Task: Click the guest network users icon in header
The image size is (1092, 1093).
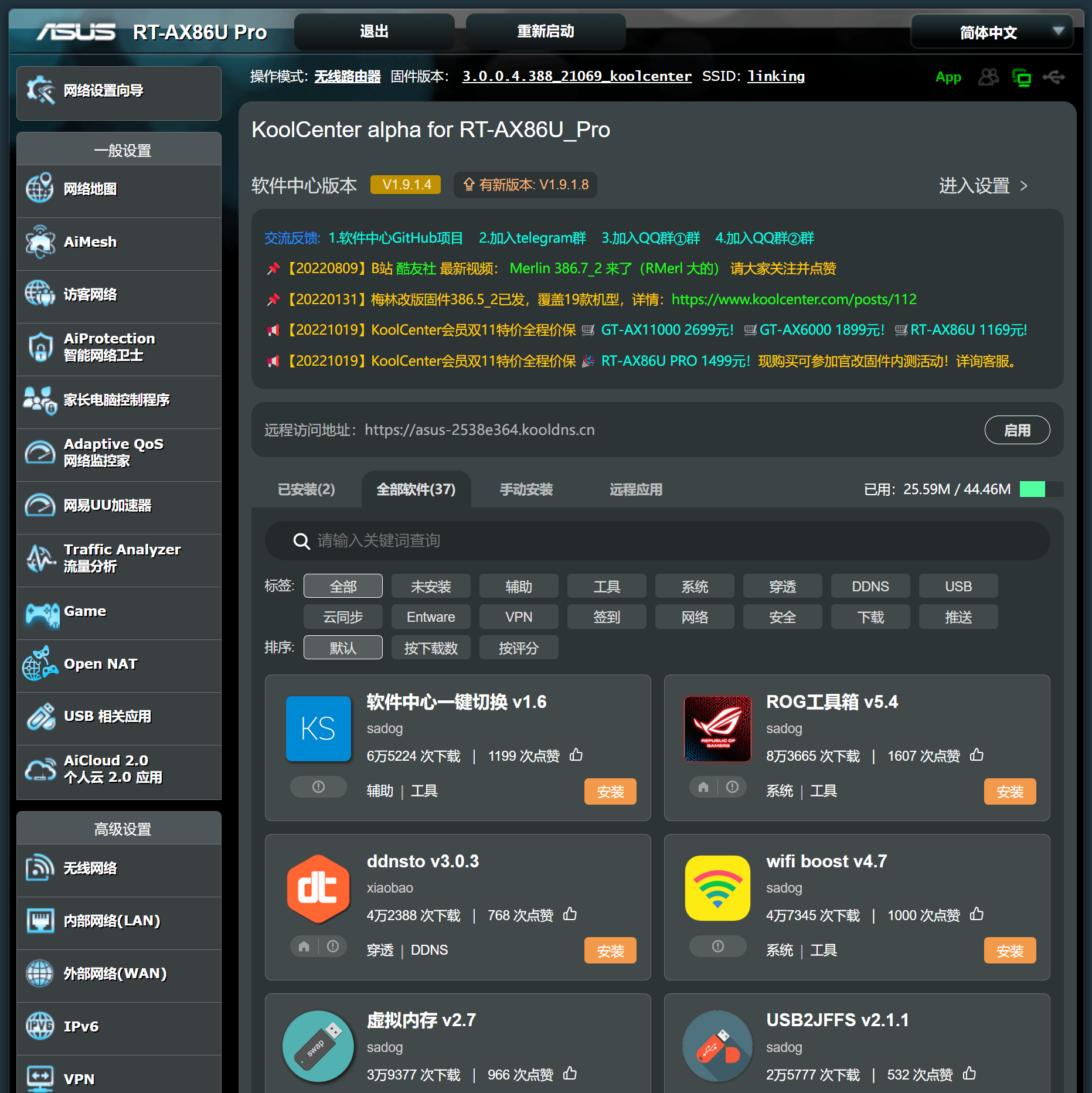Action: tap(988, 77)
